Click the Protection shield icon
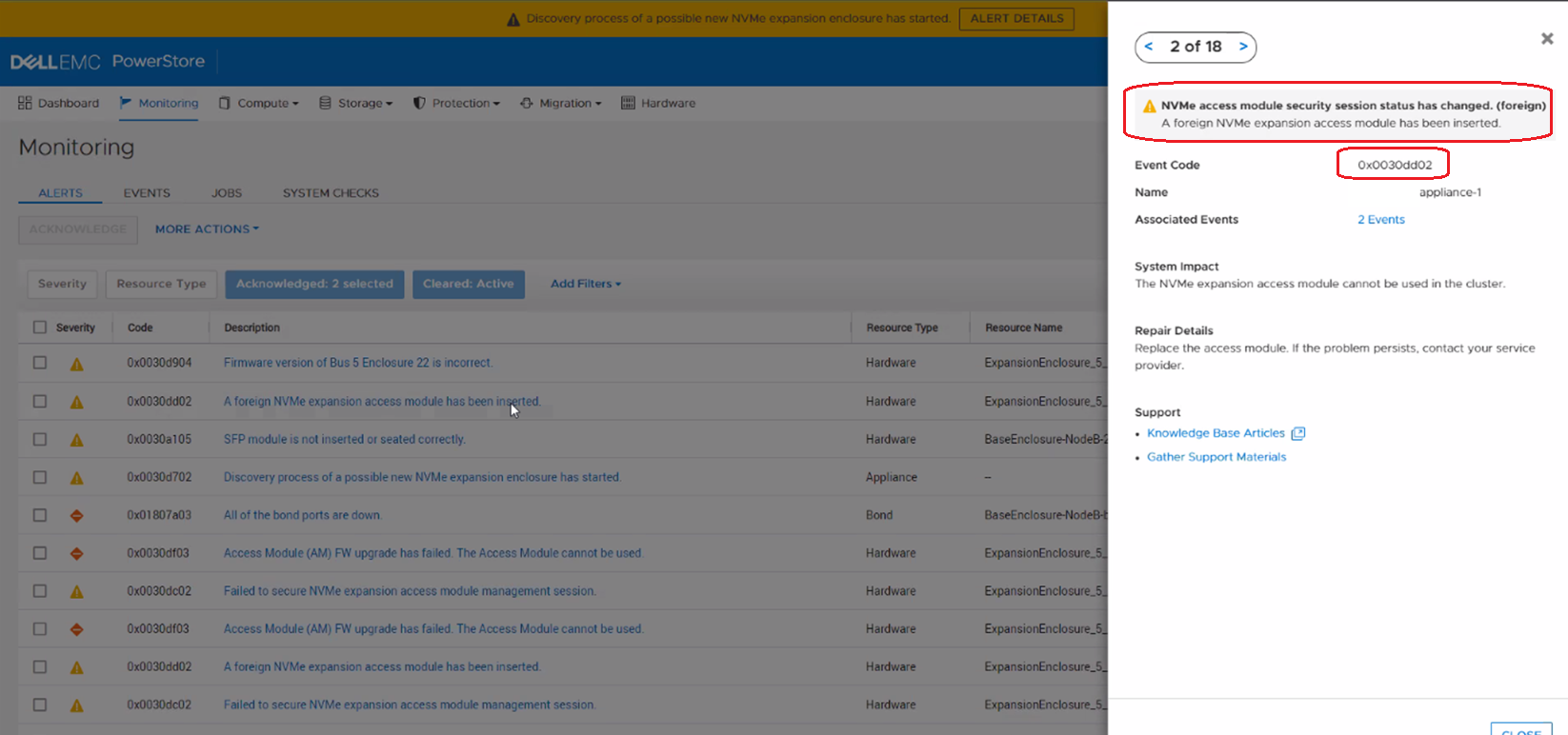 [x=419, y=103]
